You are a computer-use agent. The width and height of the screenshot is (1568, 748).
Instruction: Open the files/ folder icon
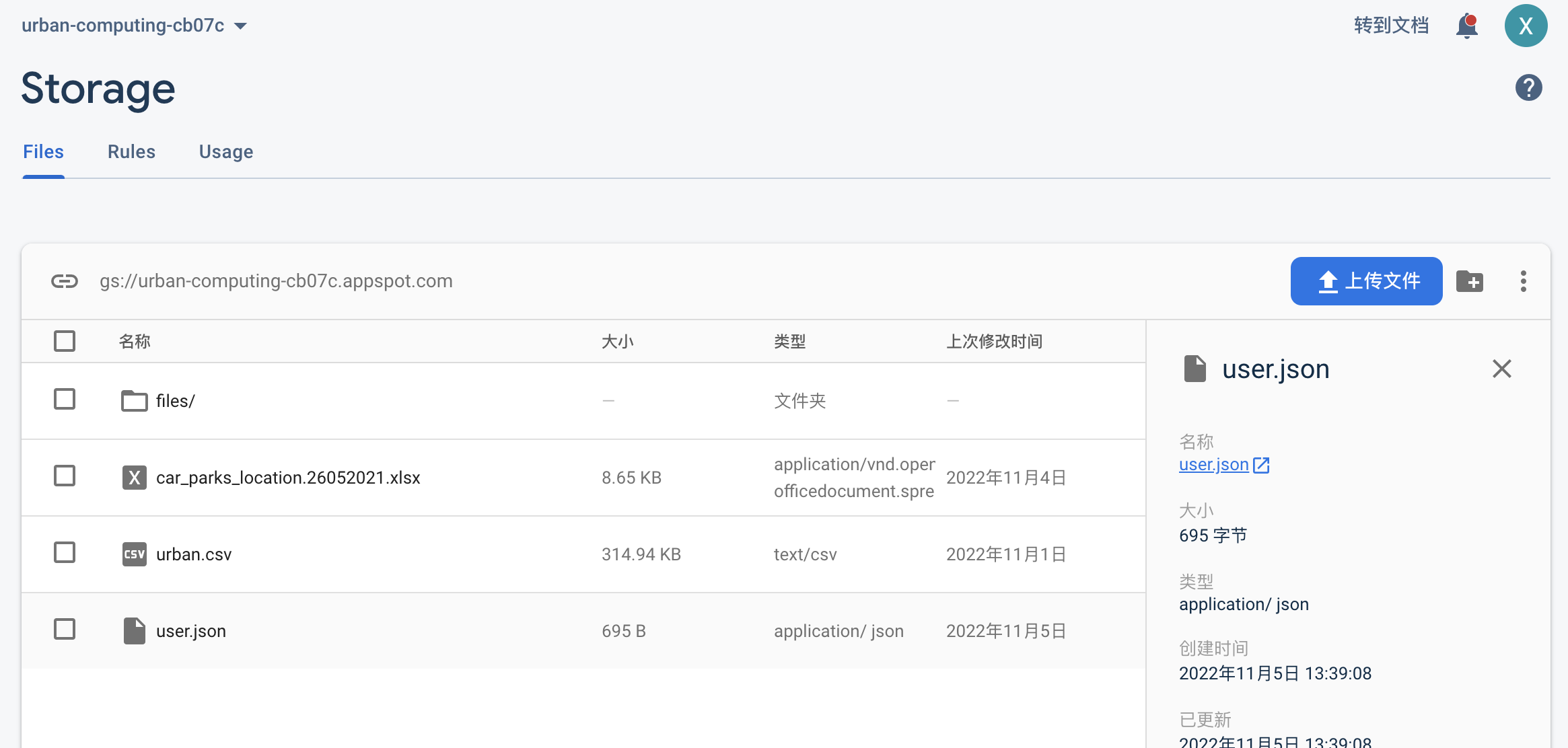[x=133, y=400]
